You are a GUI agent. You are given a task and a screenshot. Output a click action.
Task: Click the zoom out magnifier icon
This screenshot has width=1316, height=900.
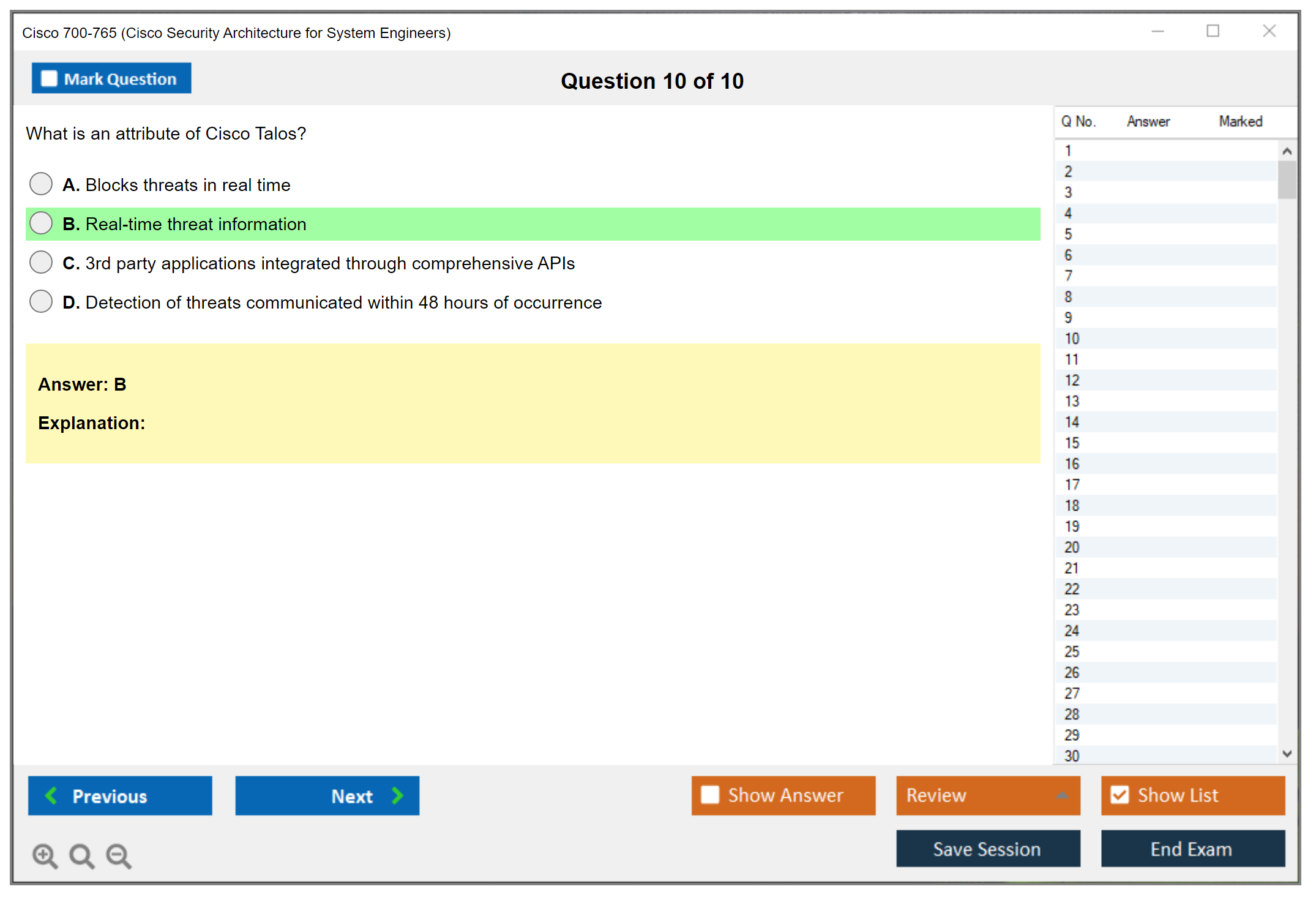click(x=119, y=855)
